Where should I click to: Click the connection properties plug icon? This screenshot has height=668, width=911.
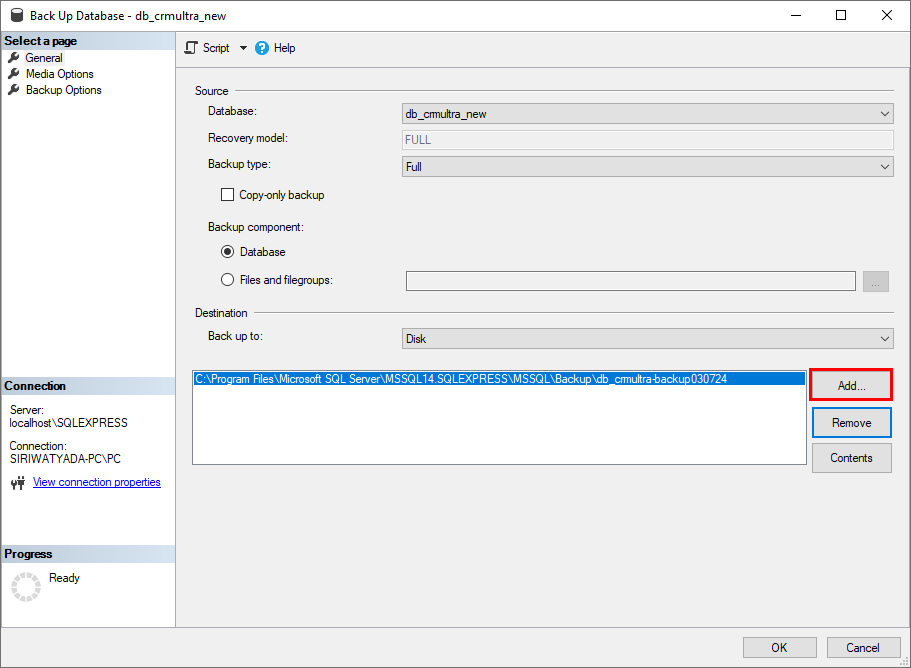(18, 483)
